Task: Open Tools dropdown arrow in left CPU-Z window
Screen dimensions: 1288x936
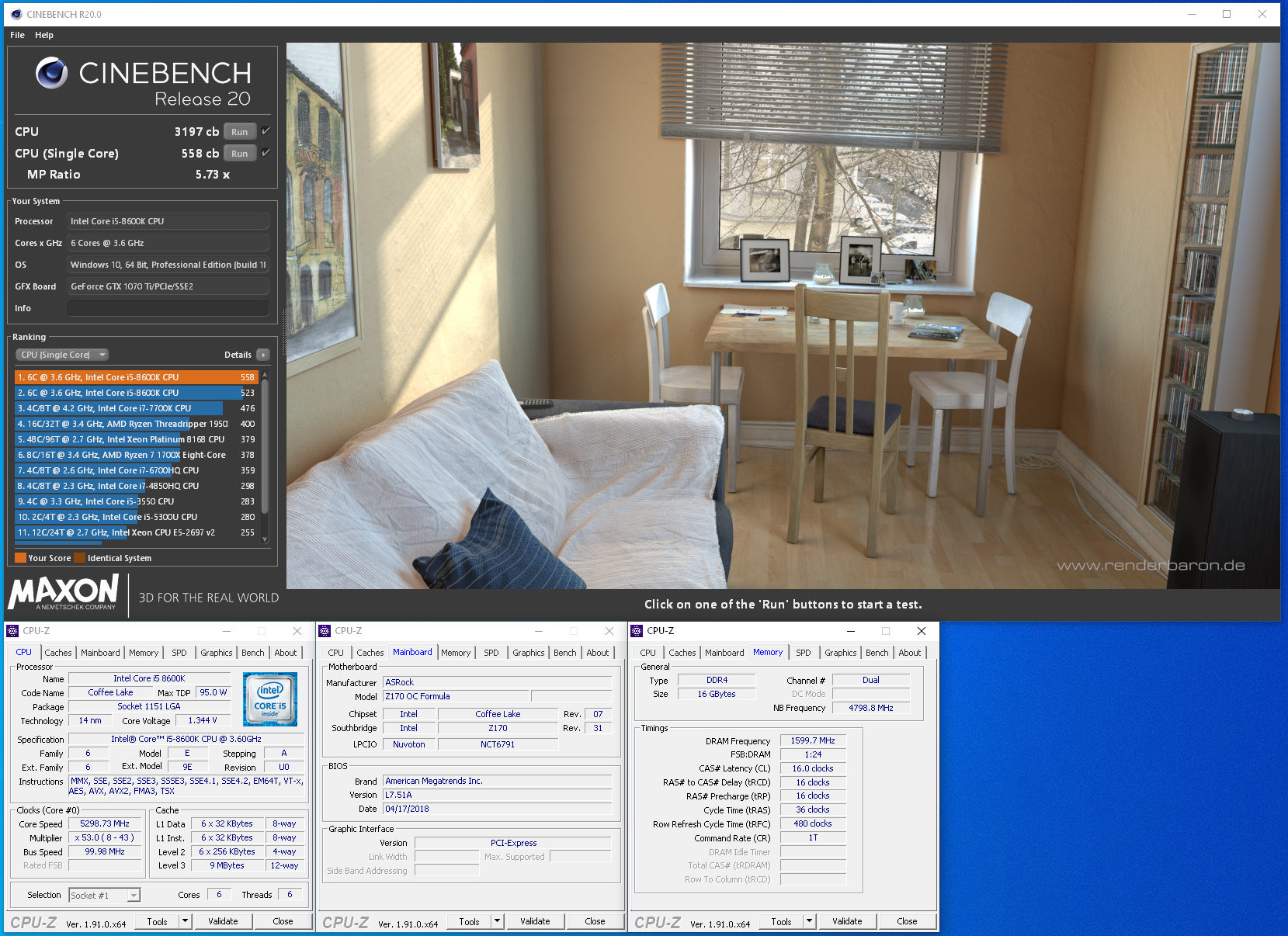Action: (185, 921)
